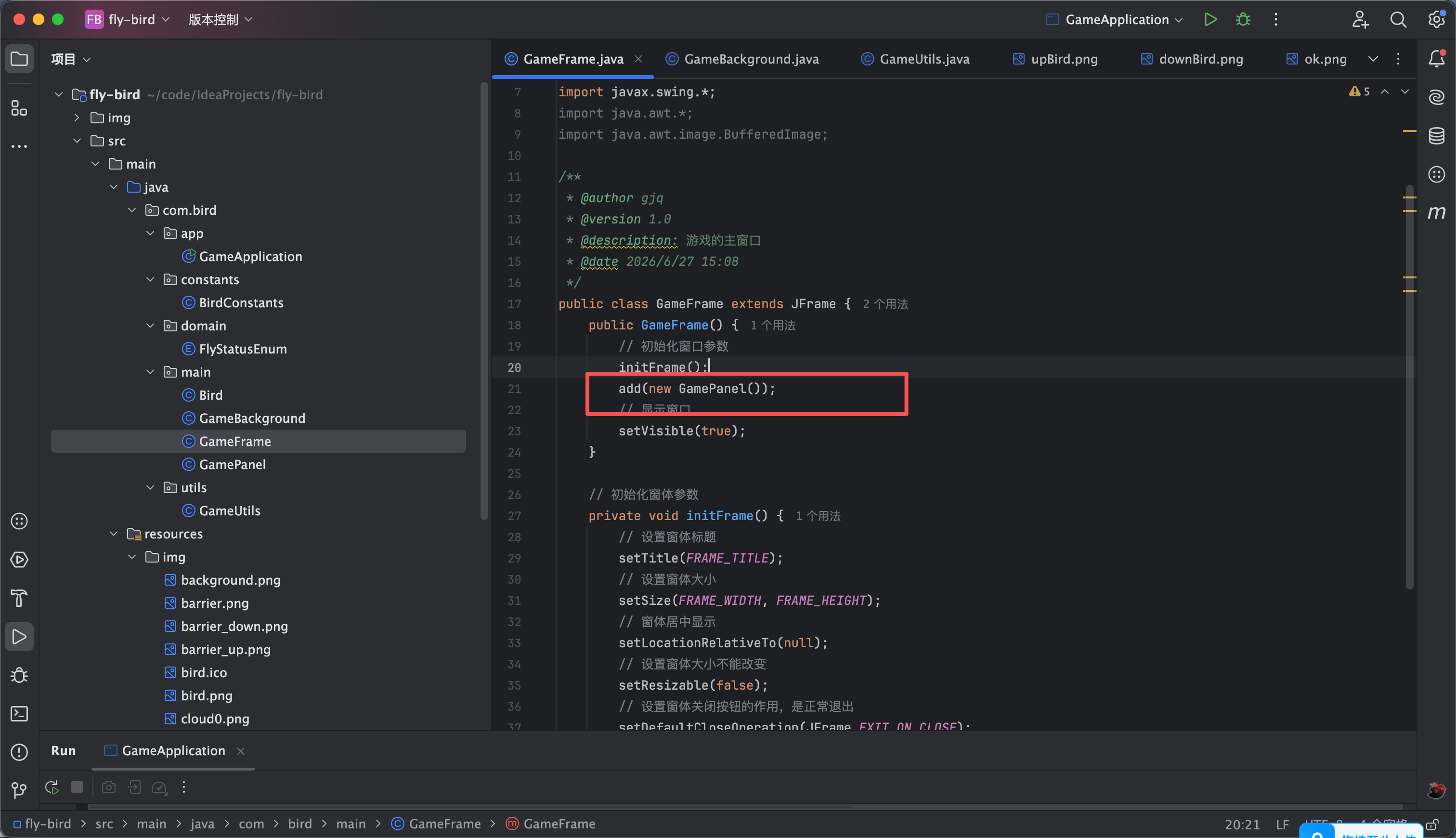Image resolution: width=1456 pixels, height=838 pixels.
Task: Open the Maven tool window icon
Action: (x=1436, y=213)
